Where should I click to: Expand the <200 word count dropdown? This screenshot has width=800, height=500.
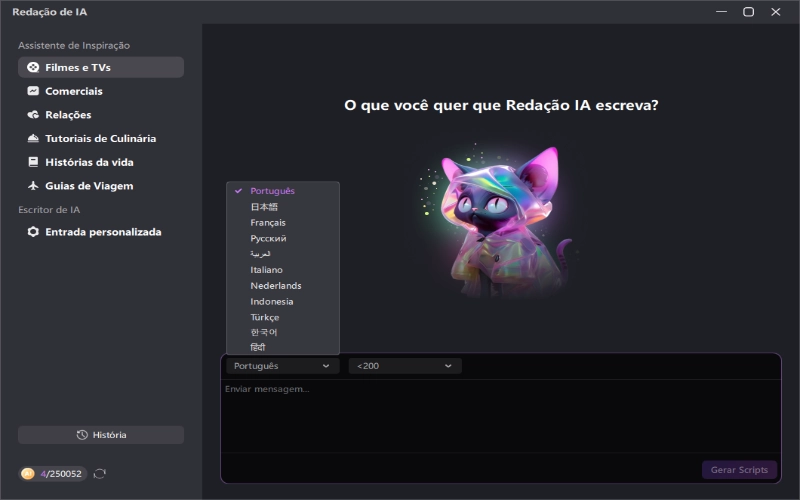405,366
